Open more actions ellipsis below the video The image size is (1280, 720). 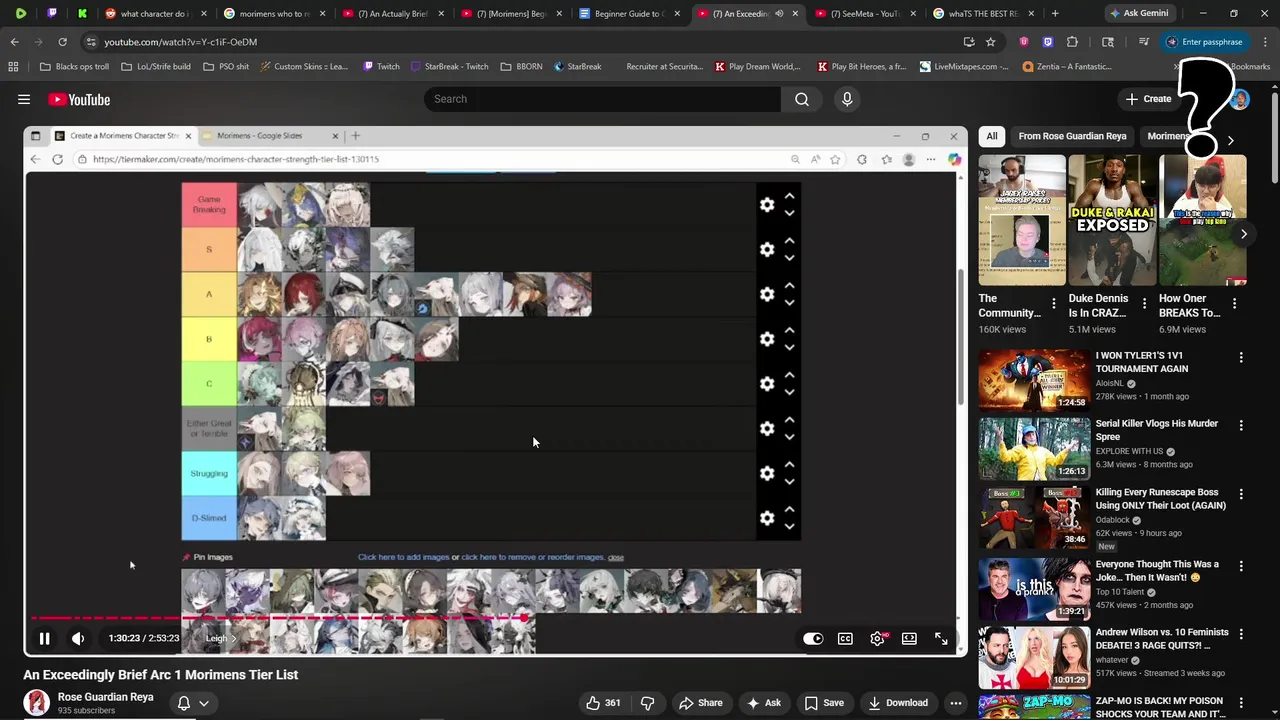coord(956,703)
